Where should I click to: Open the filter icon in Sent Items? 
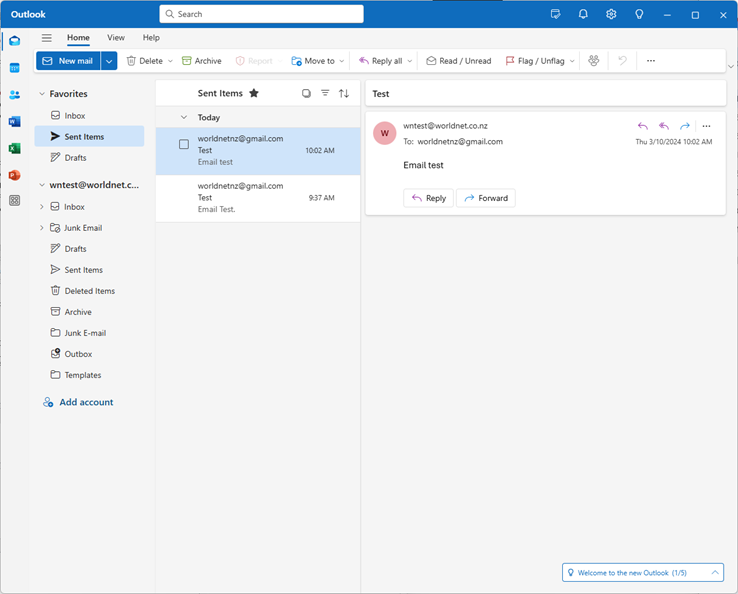pos(325,93)
